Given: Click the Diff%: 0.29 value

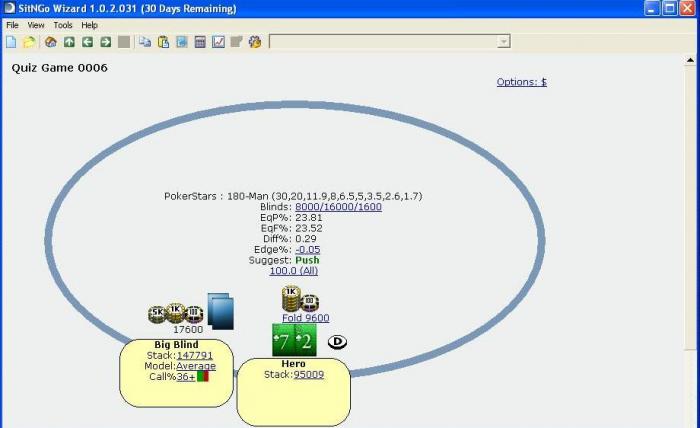Looking at the screenshot, I should coord(306,239).
